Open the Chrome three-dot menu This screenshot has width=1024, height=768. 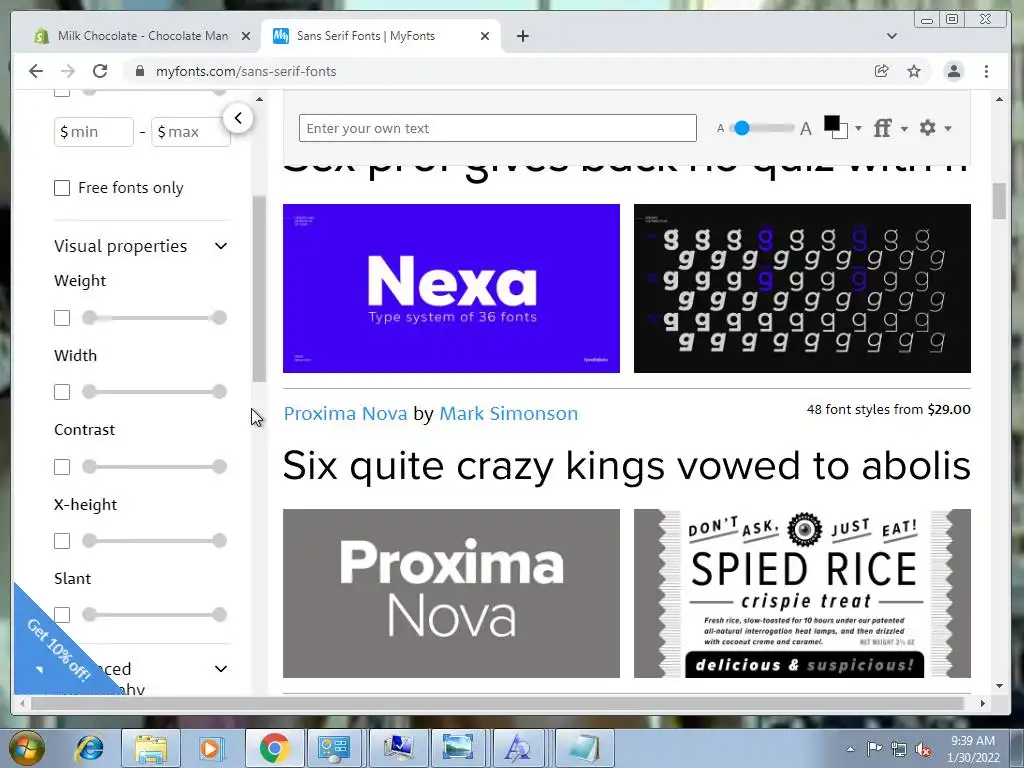tap(986, 71)
